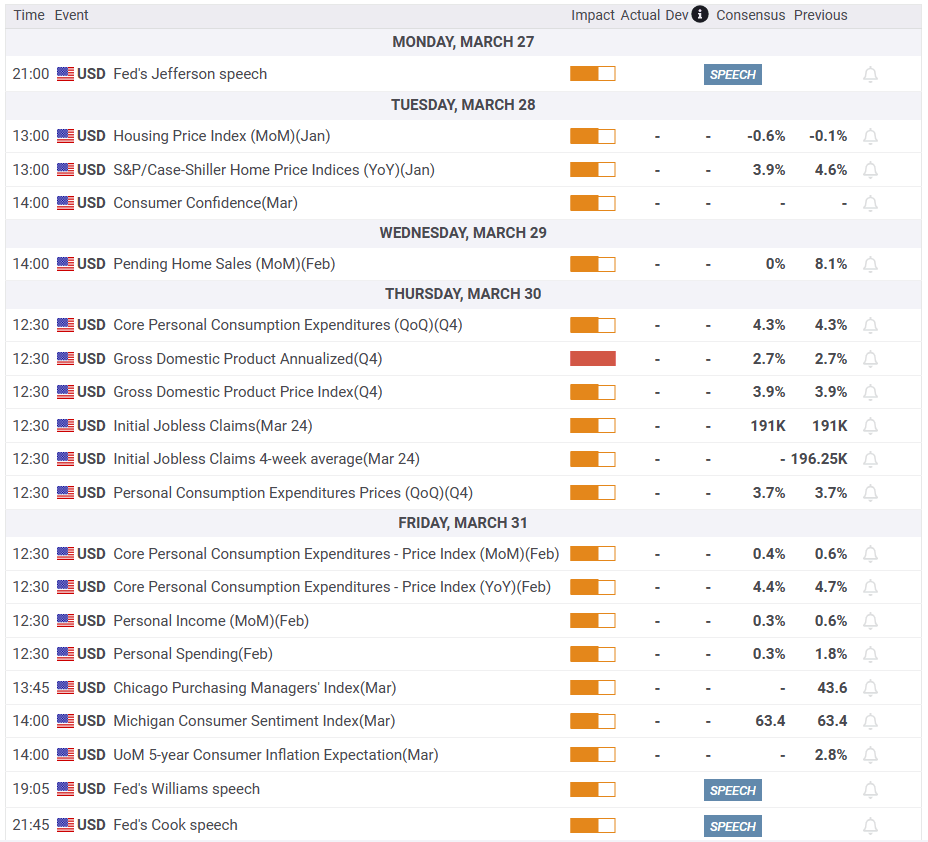The height and width of the screenshot is (842, 928).
Task: Open Consumer Confidence(Mar) event details
Action: (205, 203)
